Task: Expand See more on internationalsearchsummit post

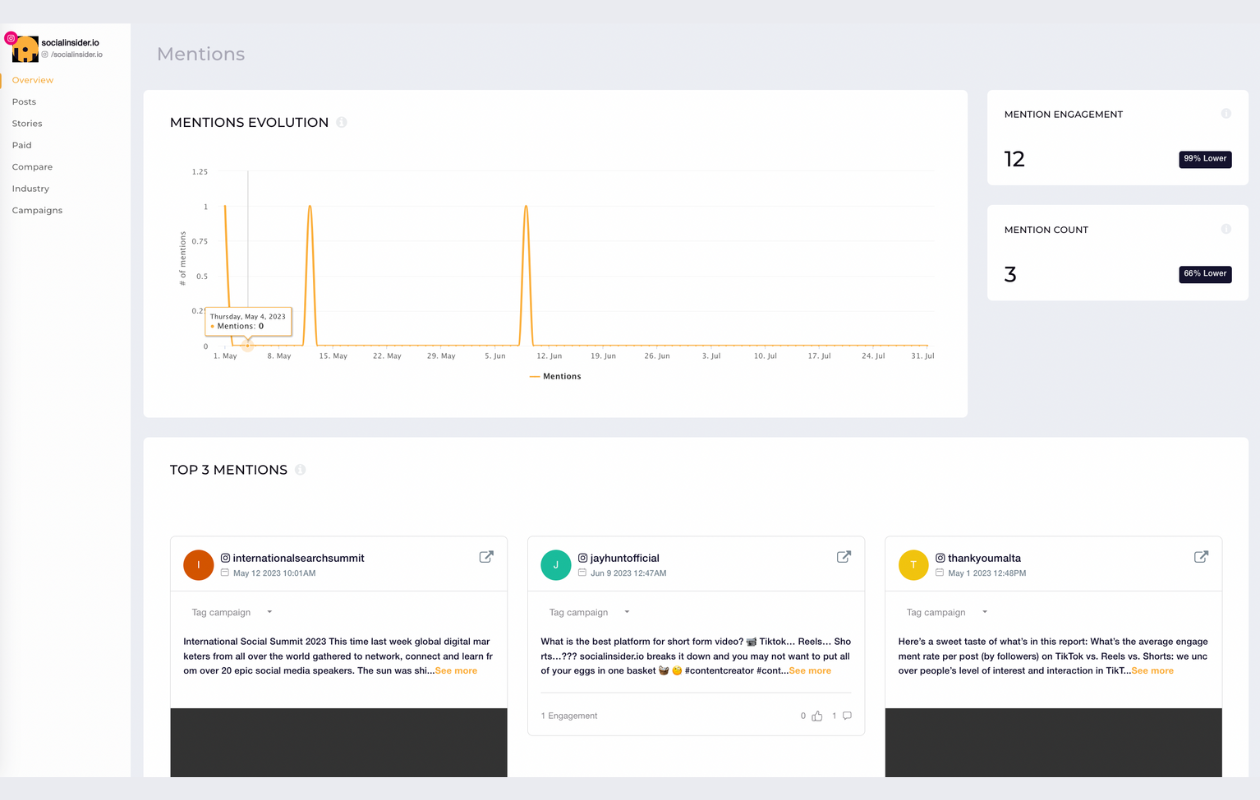Action: point(456,671)
